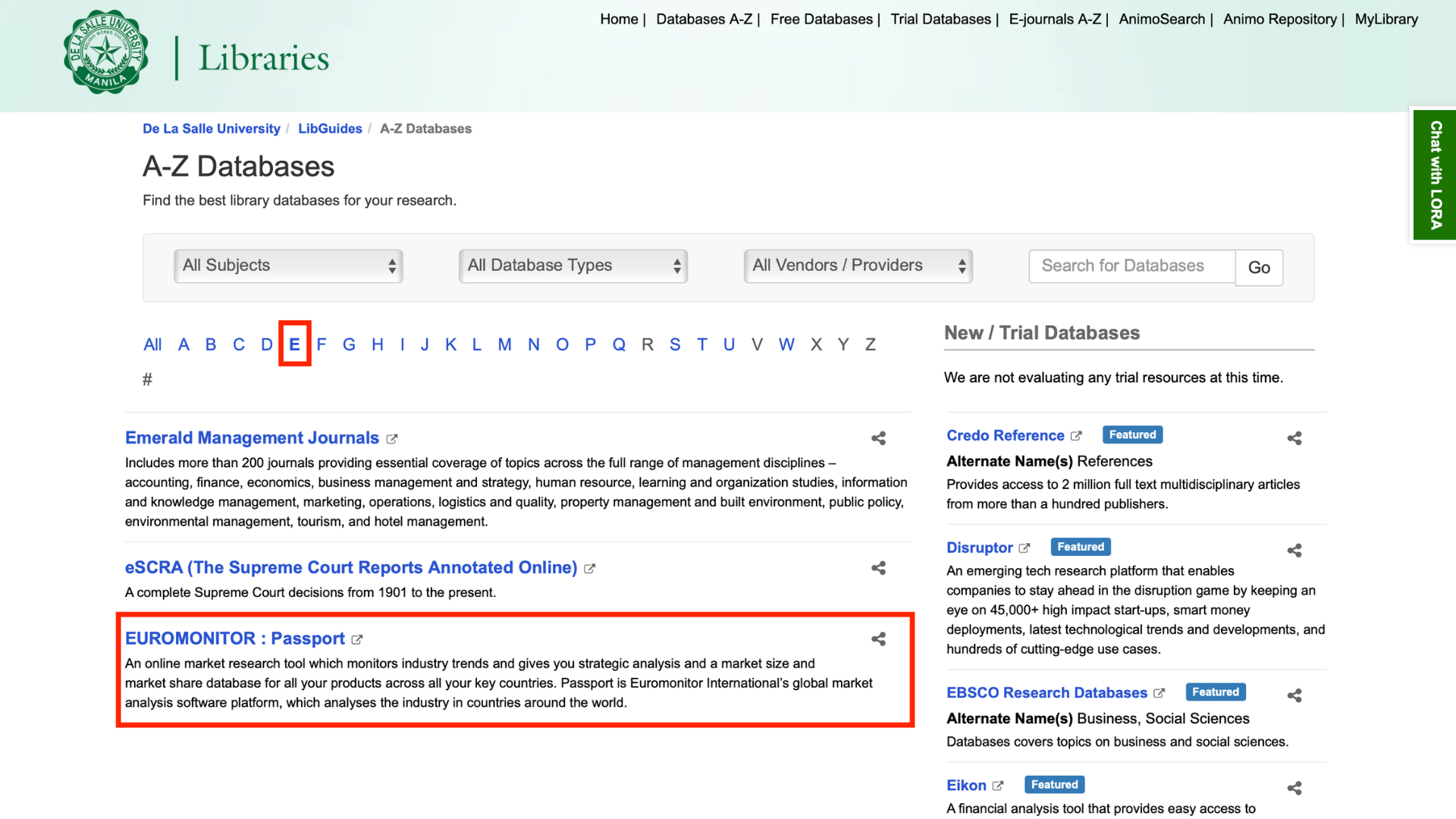Click the Search for Databases field
The image size is (1456, 819).
click(x=1131, y=266)
